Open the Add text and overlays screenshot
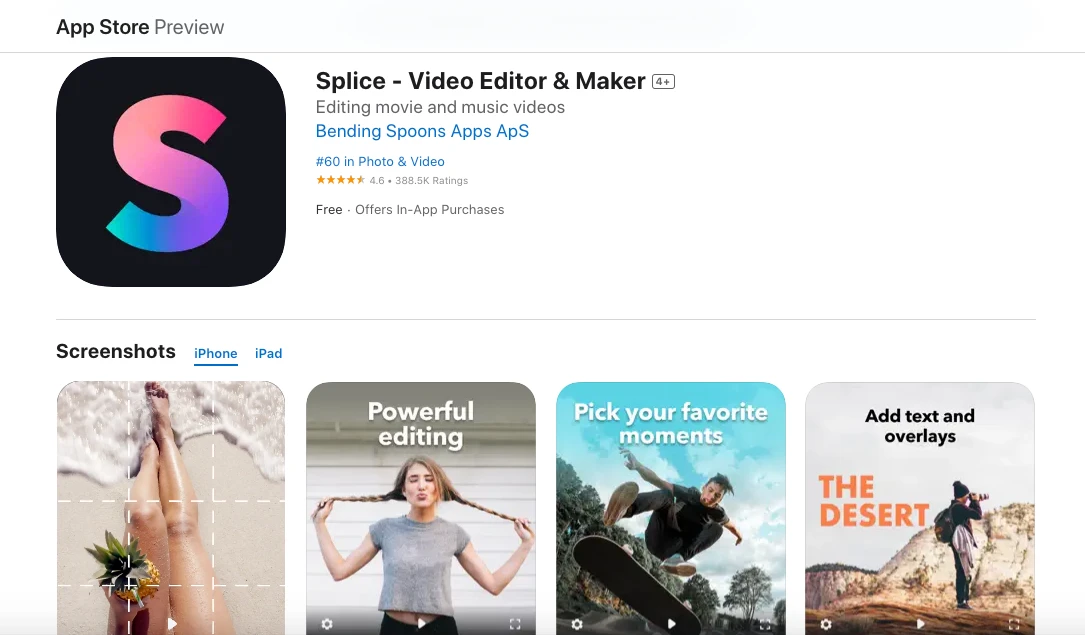This screenshot has width=1085, height=635. point(920,508)
